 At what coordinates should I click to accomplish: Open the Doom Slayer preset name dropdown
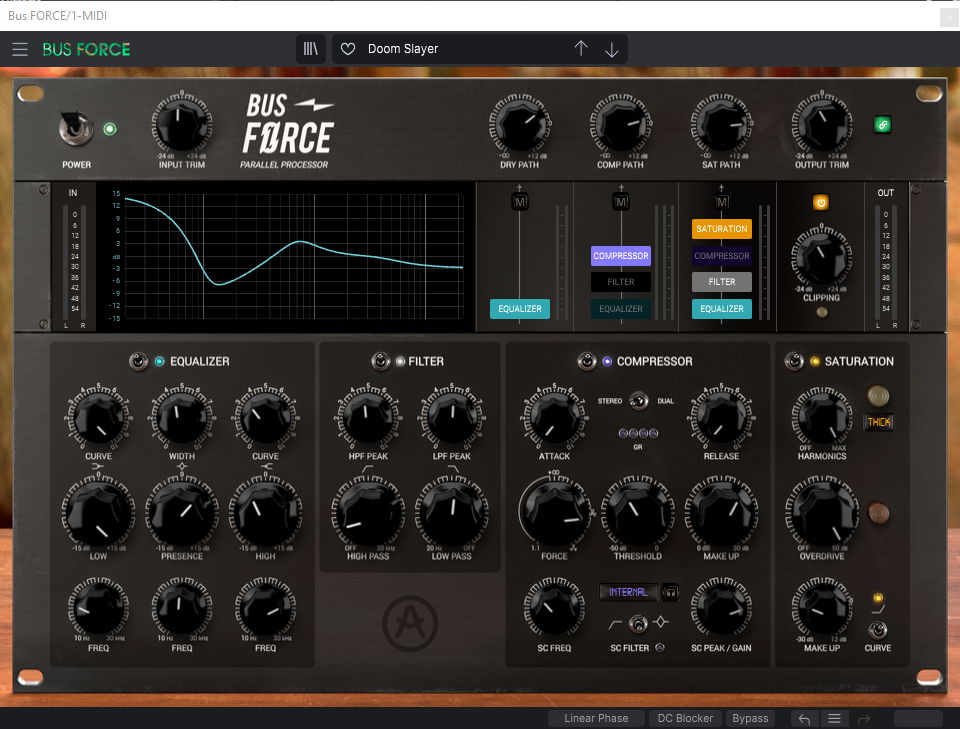pyautogui.click(x=450, y=49)
